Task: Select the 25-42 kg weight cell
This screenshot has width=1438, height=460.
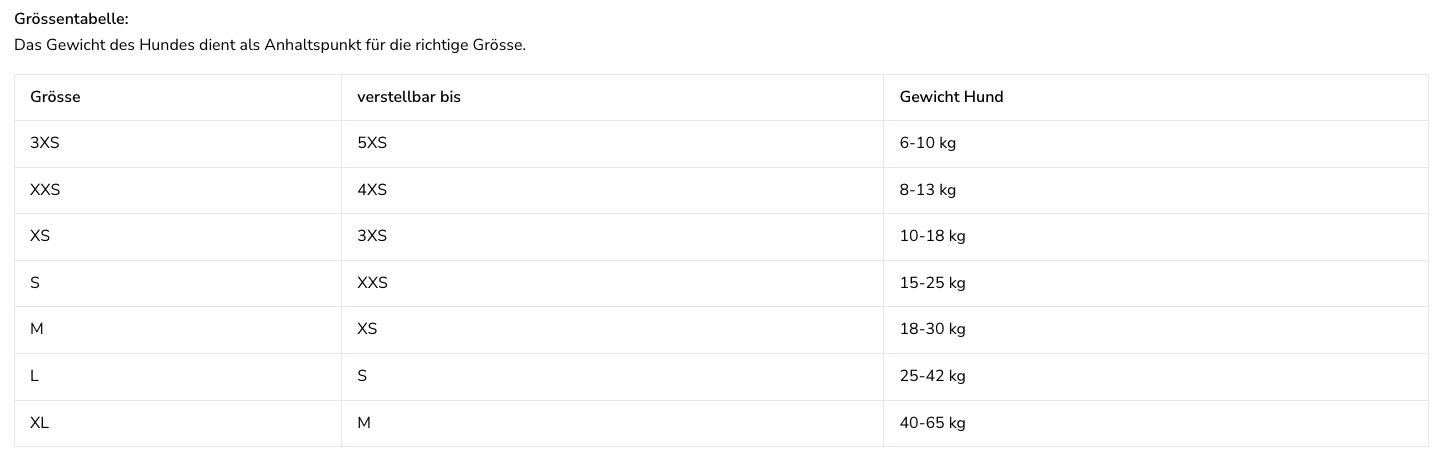Action: [1156, 376]
